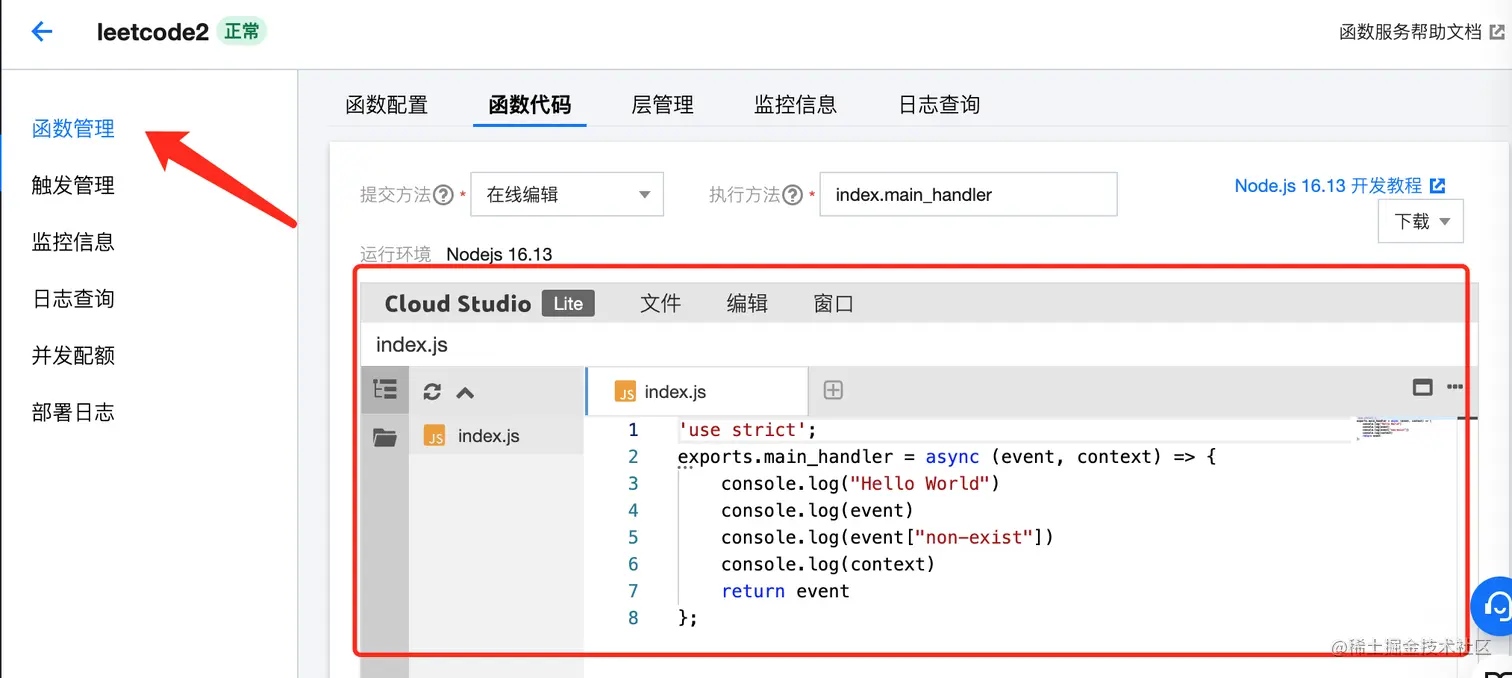This screenshot has height=678, width=1512.
Task: Click the Node.js tutorial external link icon
Action: (x=1438, y=186)
